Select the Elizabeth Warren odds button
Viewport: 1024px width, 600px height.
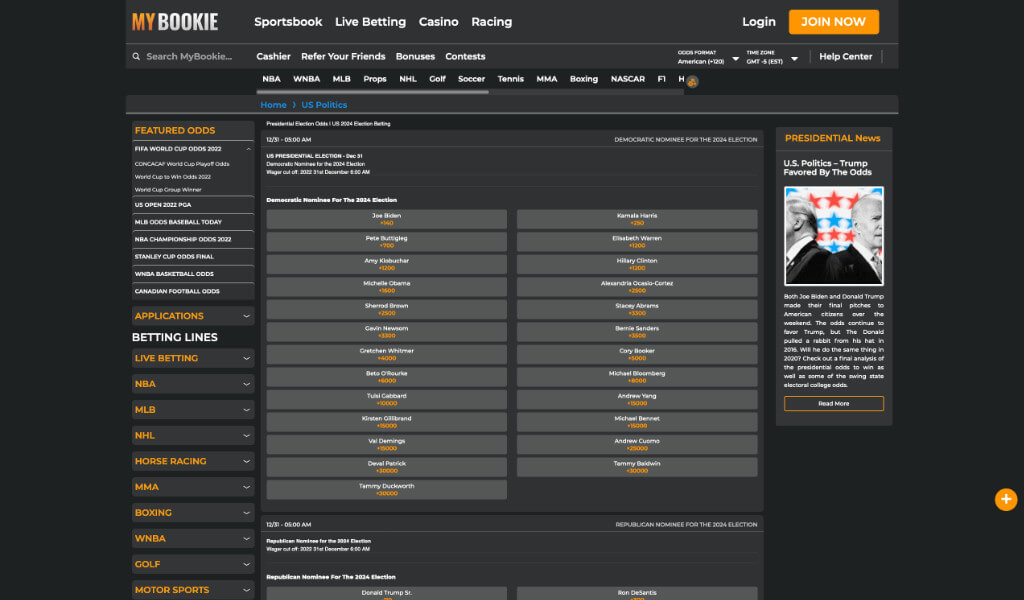[x=637, y=242]
